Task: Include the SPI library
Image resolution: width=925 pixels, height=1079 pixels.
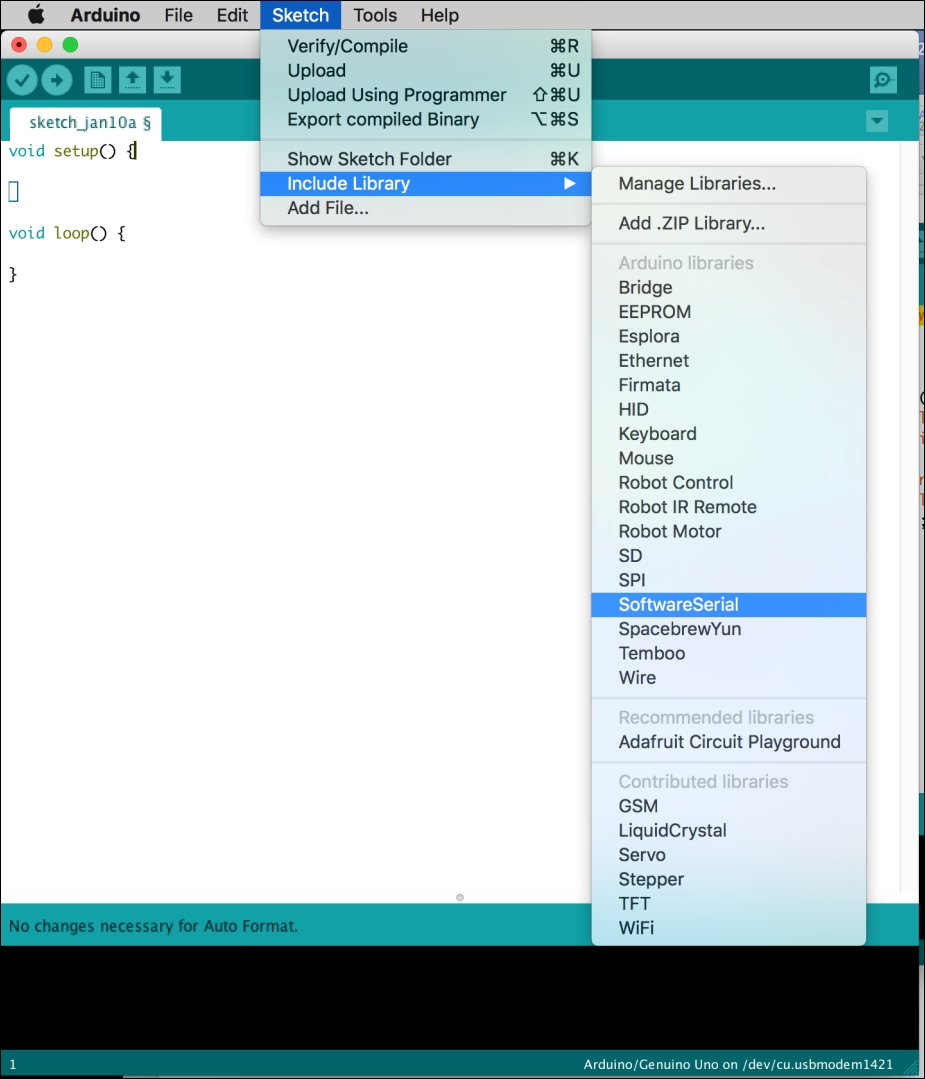Action: pos(729,580)
